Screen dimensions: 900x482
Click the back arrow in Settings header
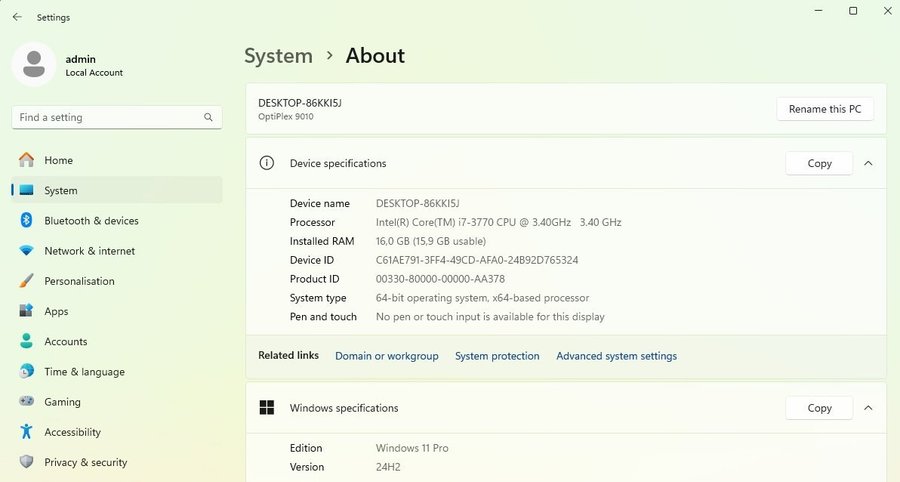click(x=17, y=17)
